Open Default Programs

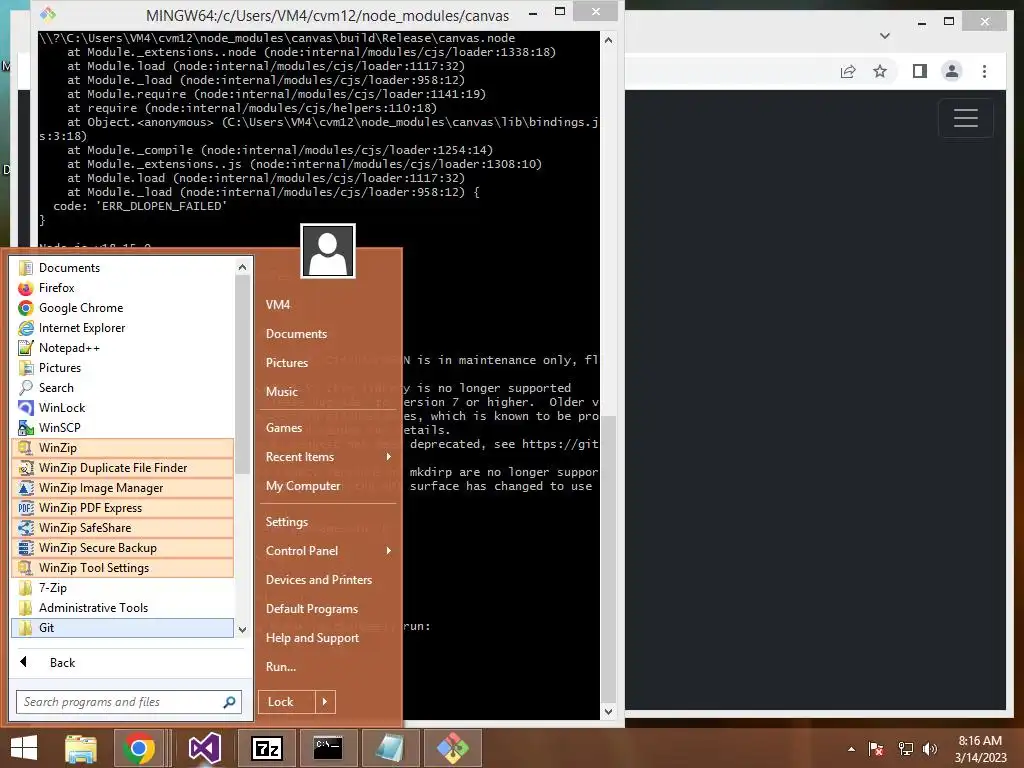pyautogui.click(x=312, y=609)
